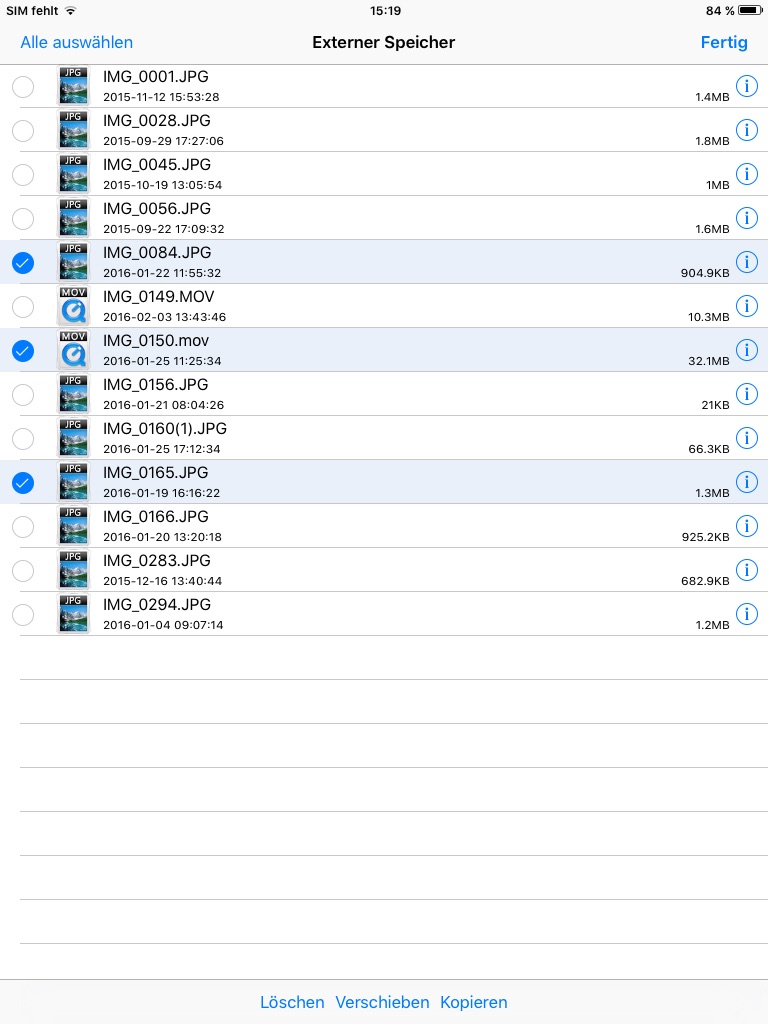Tap the clock showing 15:19

(x=385, y=10)
